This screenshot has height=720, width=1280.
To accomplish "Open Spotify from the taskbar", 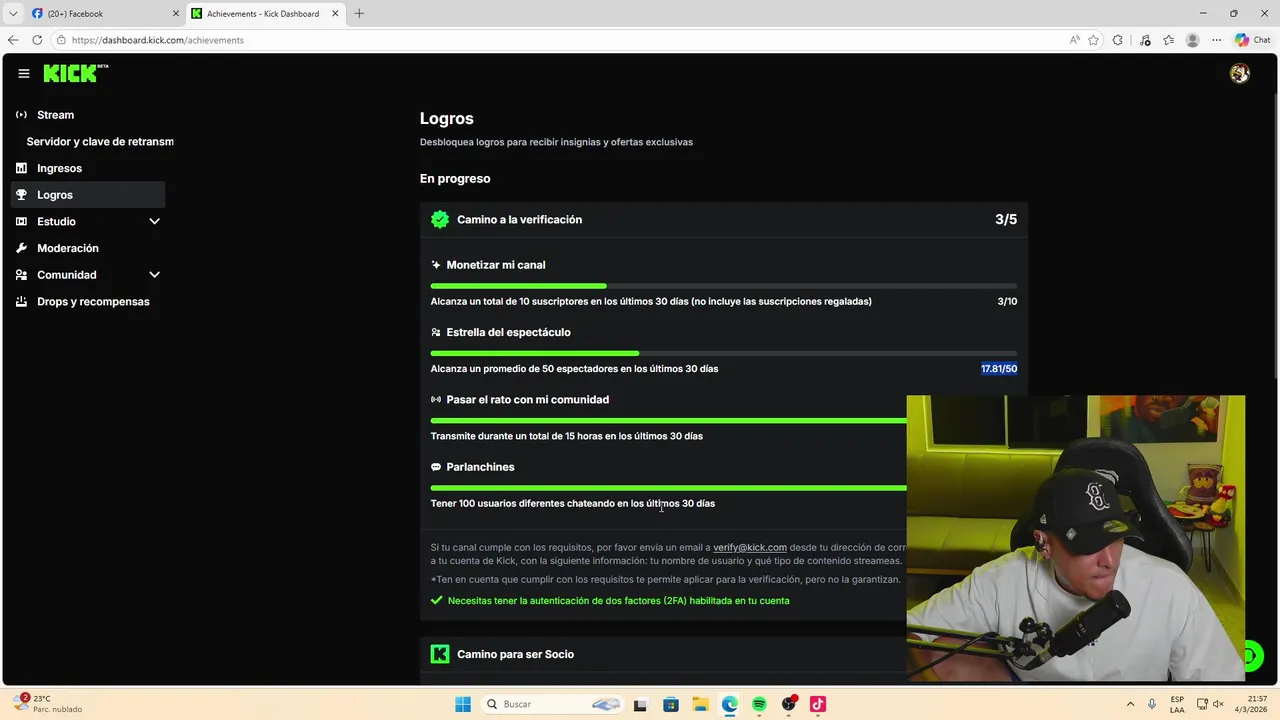I will (759, 704).
